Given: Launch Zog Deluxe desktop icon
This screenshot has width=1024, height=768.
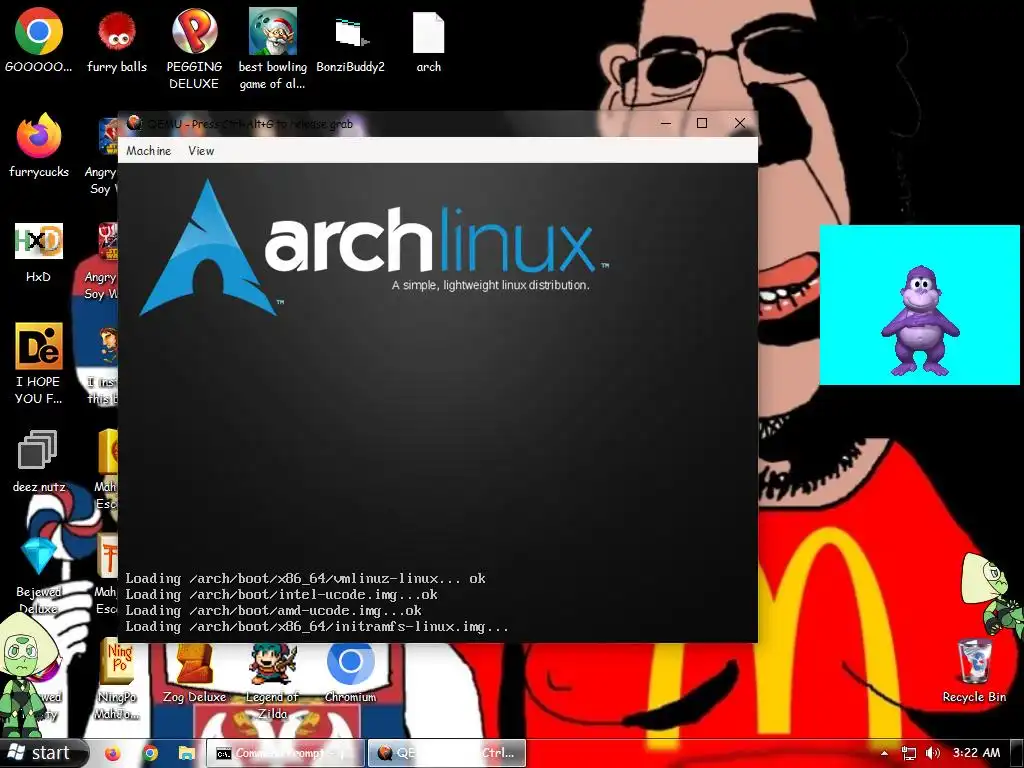Looking at the screenshot, I should coord(194,673).
